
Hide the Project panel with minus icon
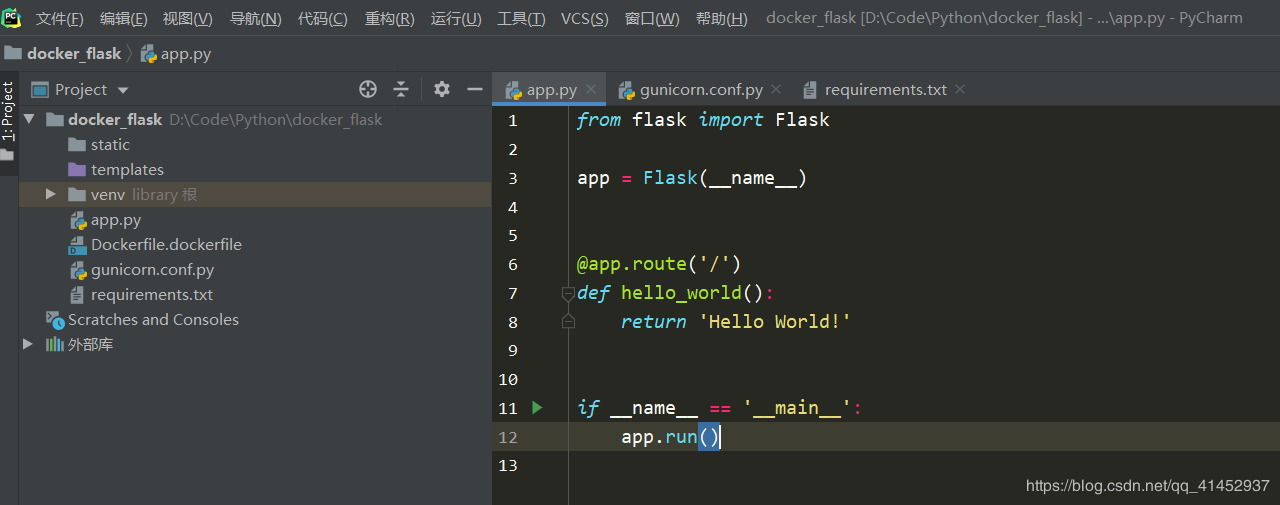[x=474, y=89]
